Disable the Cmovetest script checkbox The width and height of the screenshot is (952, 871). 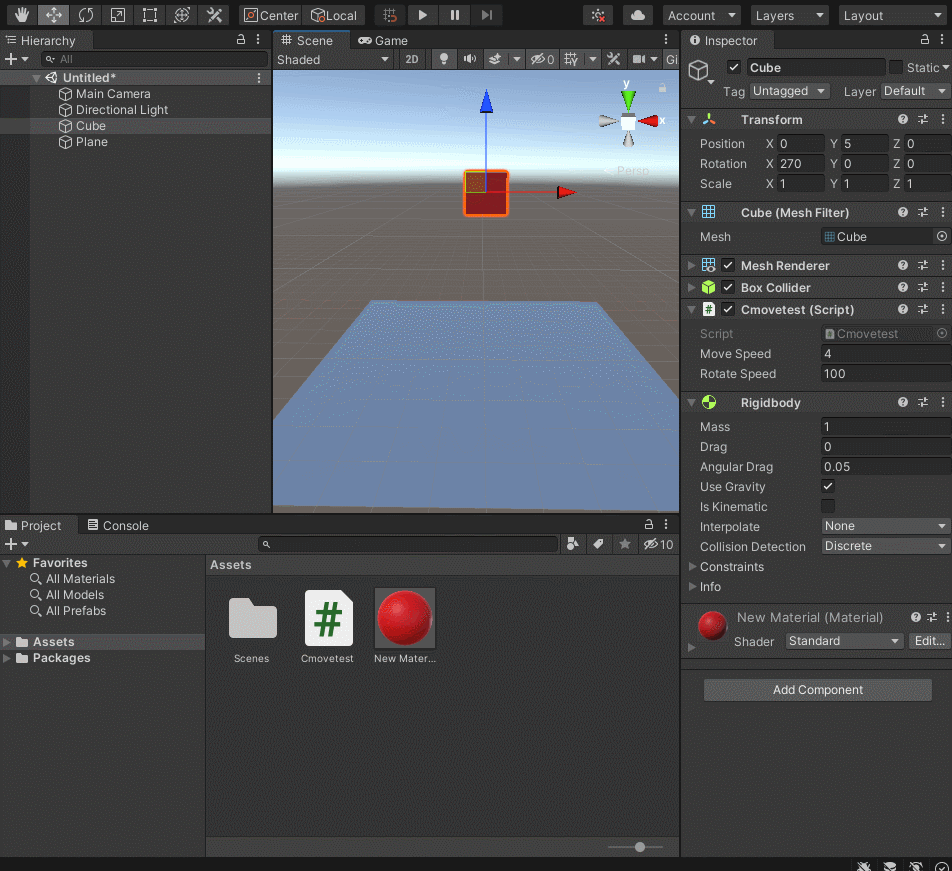pyautogui.click(x=728, y=309)
